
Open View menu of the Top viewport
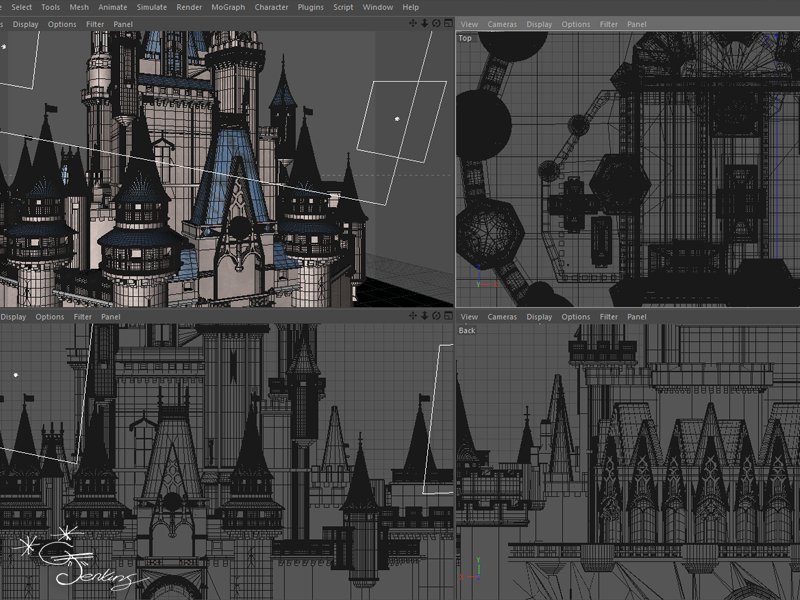point(469,24)
